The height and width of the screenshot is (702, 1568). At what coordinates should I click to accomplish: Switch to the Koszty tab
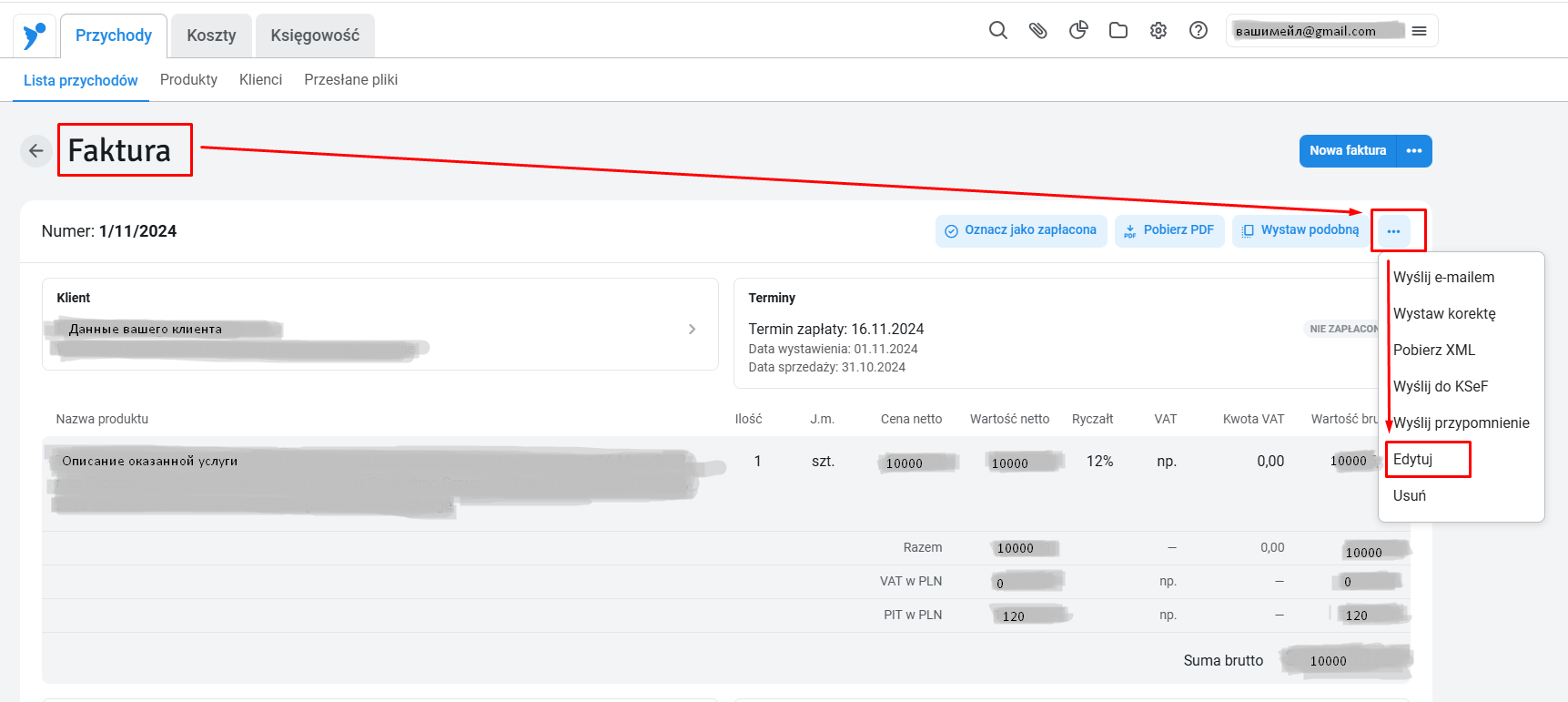click(211, 36)
